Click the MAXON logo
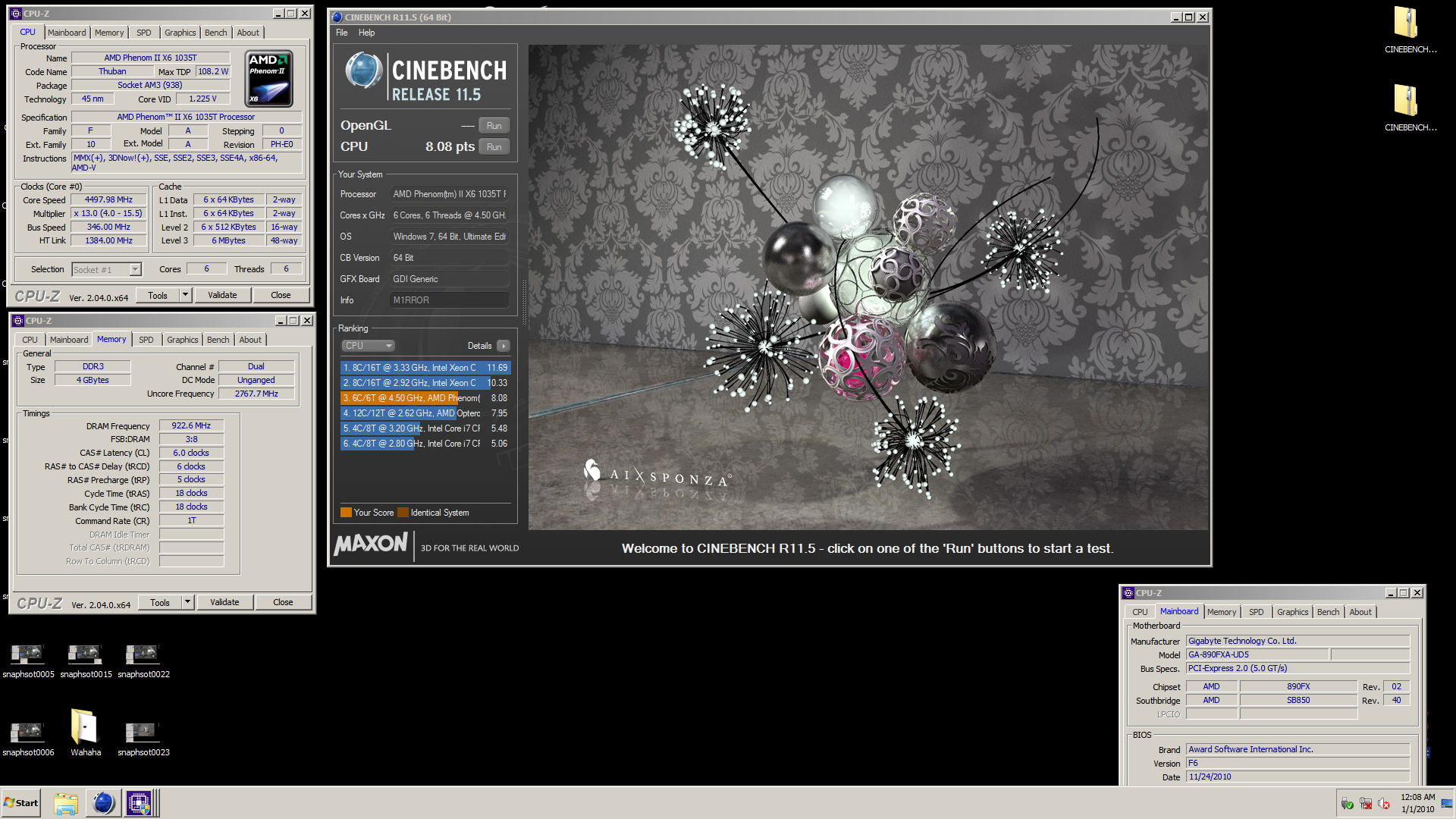The width and height of the screenshot is (1456, 819). (371, 544)
